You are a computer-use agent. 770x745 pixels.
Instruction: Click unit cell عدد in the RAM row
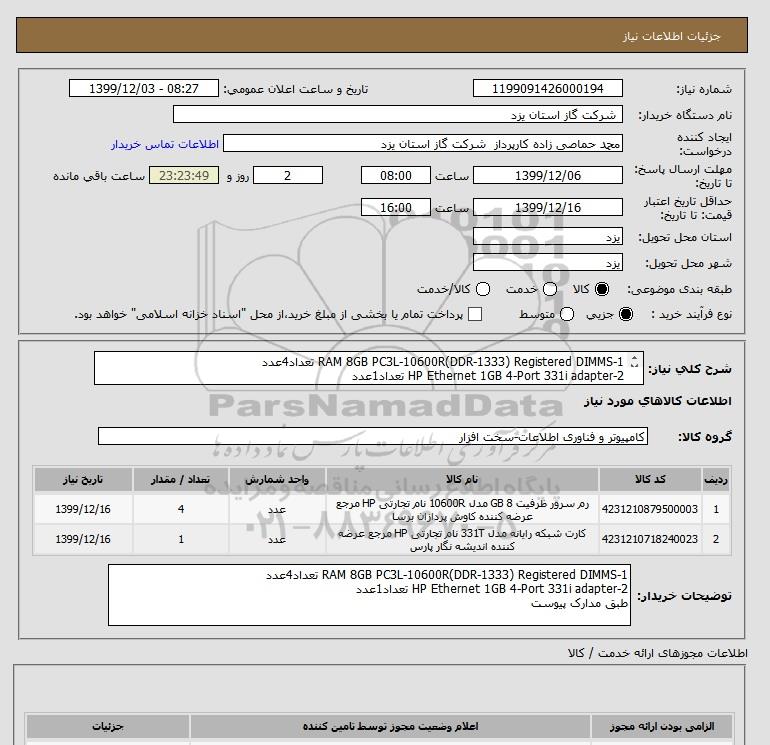277,509
